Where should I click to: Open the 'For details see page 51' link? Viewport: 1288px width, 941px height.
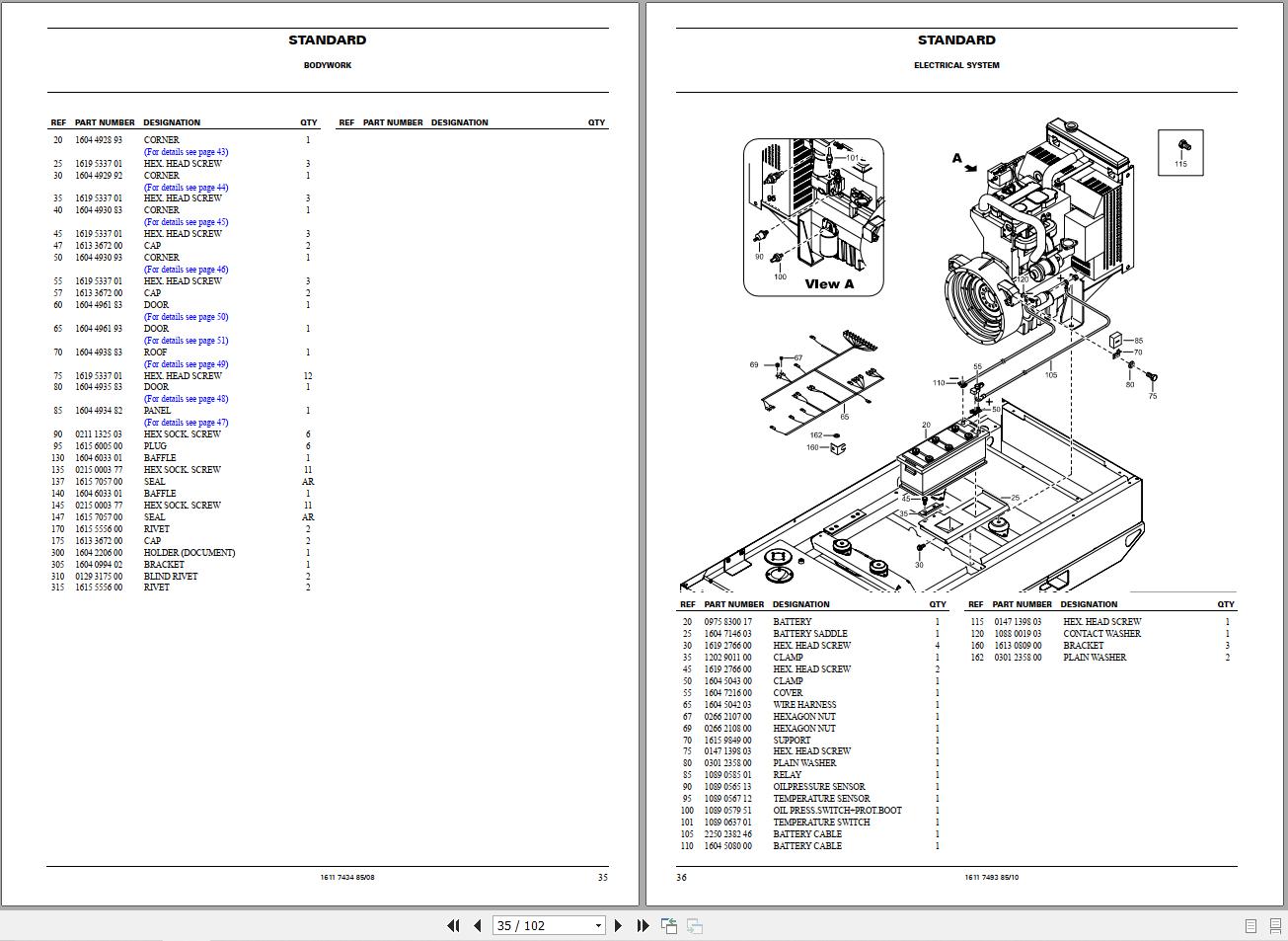click(x=185, y=340)
